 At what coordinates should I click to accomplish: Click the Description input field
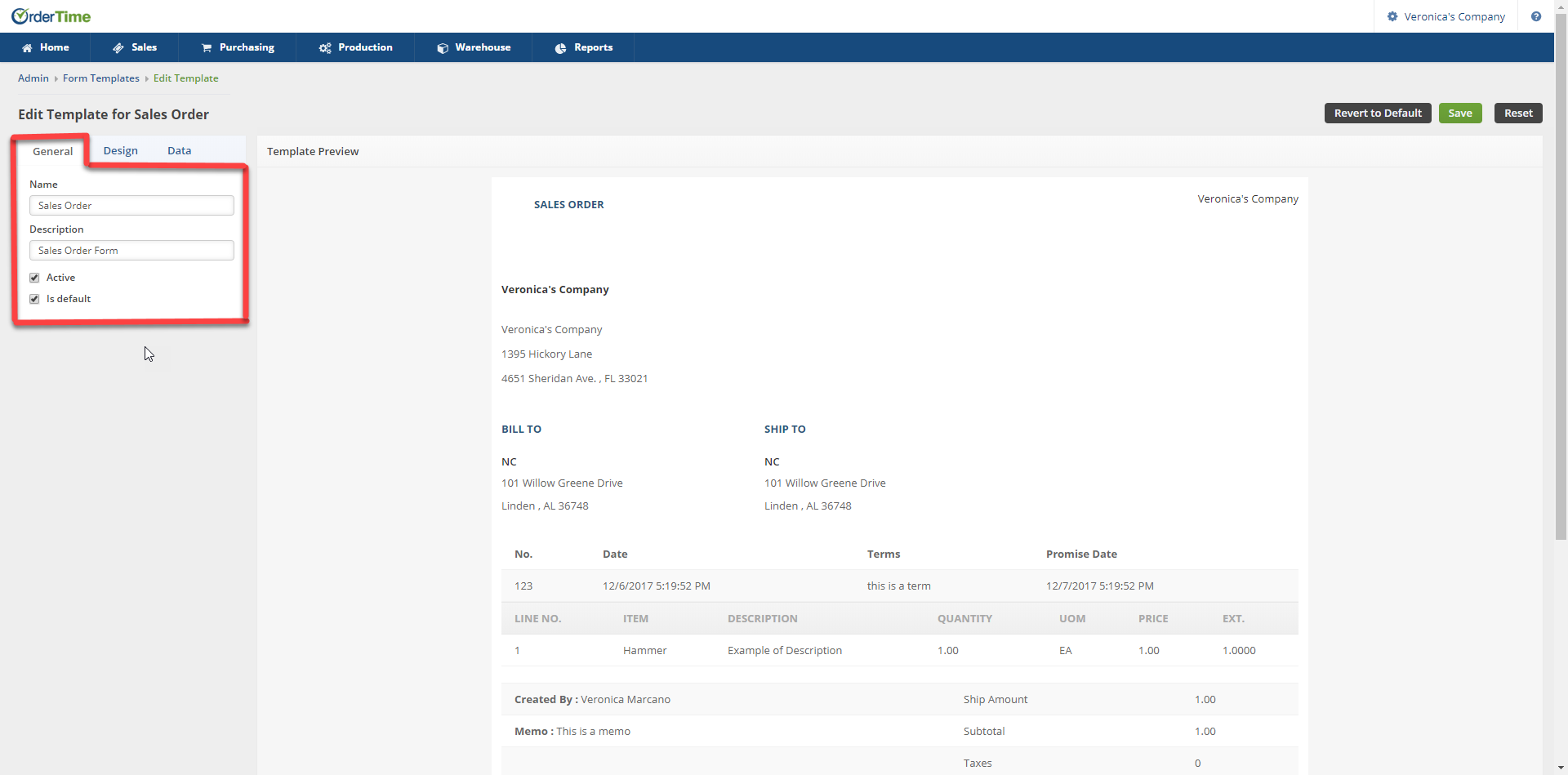(131, 251)
